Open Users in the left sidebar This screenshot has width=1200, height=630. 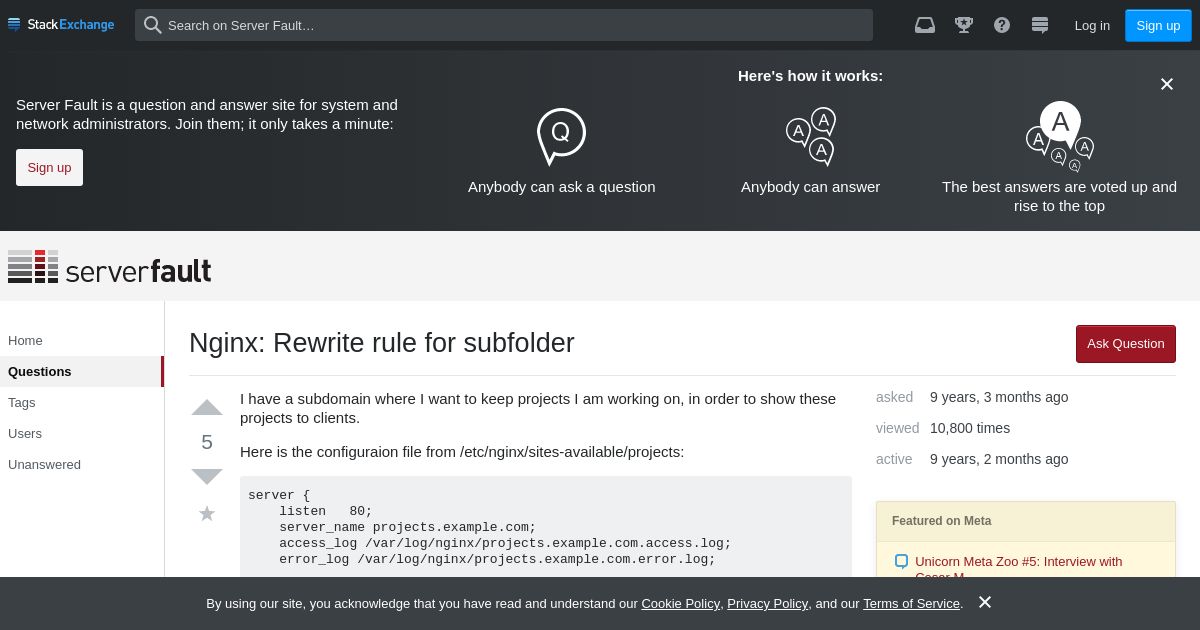(x=82, y=433)
